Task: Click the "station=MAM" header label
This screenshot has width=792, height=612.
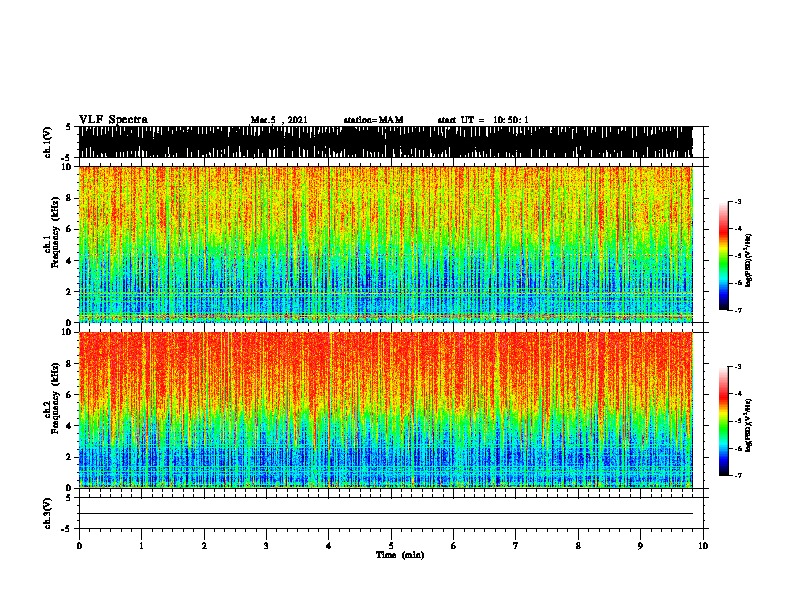Action: coord(373,120)
